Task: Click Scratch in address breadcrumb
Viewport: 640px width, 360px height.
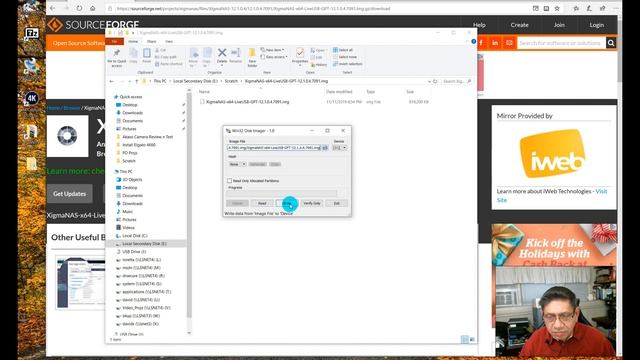Action: coord(231,81)
